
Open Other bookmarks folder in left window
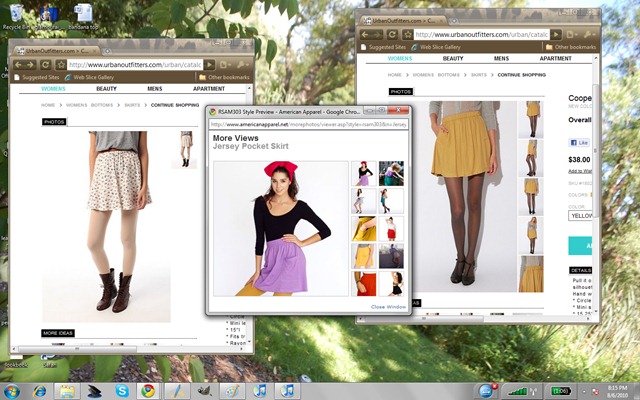pyautogui.click(x=224, y=77)
